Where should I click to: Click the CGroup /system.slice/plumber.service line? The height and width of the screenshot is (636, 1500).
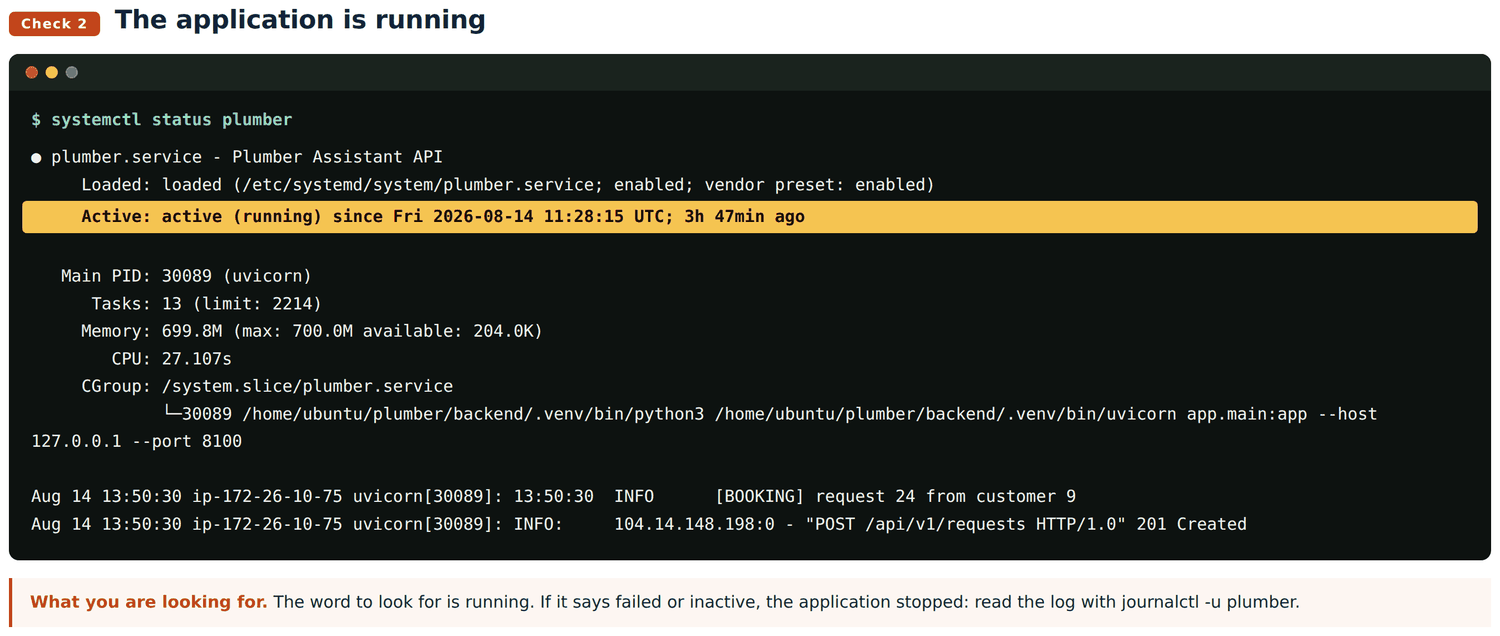coord(267,386)
